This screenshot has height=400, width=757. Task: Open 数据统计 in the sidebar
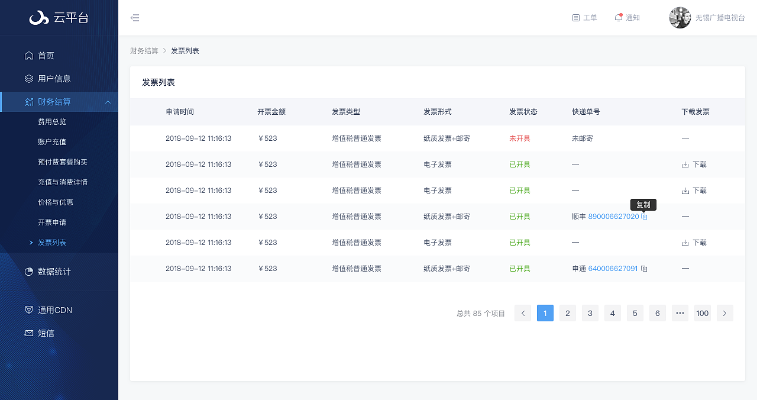(54, 271)
